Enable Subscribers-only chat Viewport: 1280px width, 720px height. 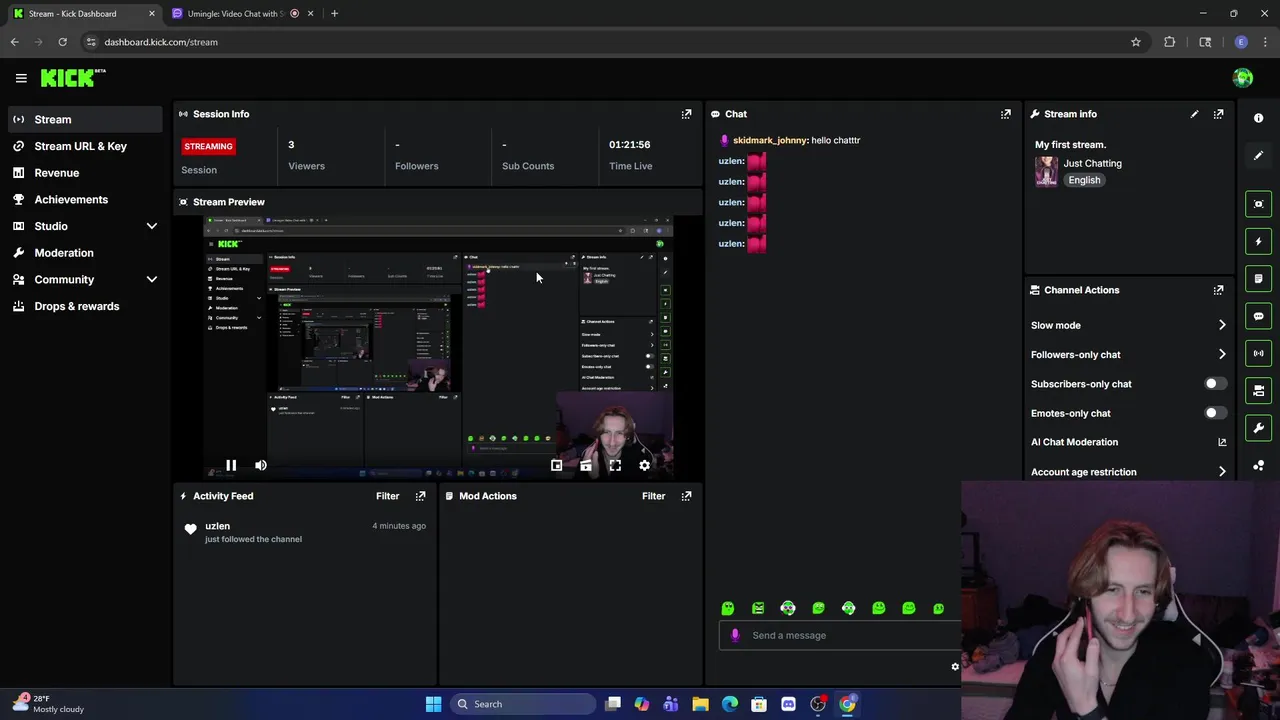click(1215, 384)
